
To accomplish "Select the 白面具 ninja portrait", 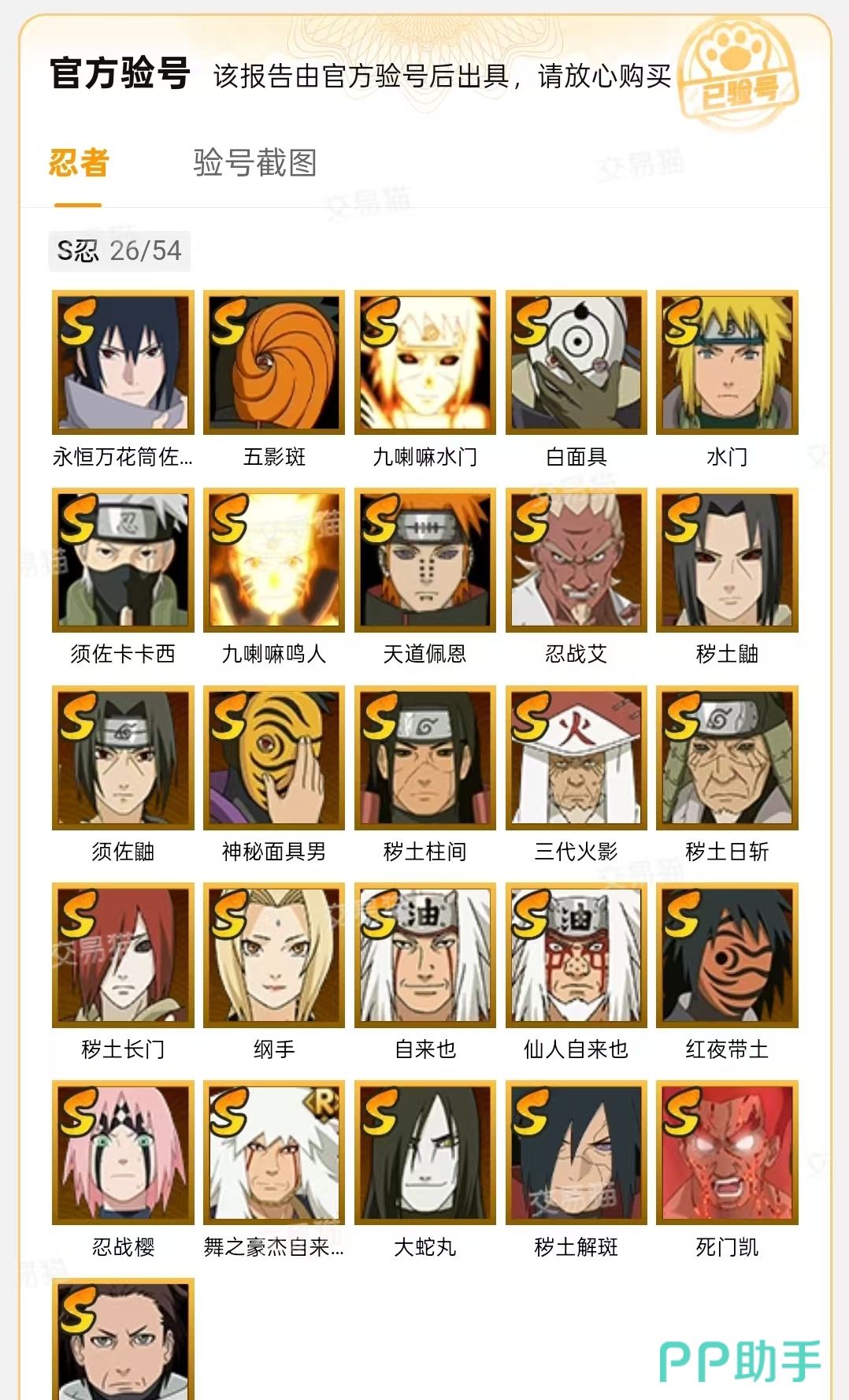I will [x=577, y=362].
